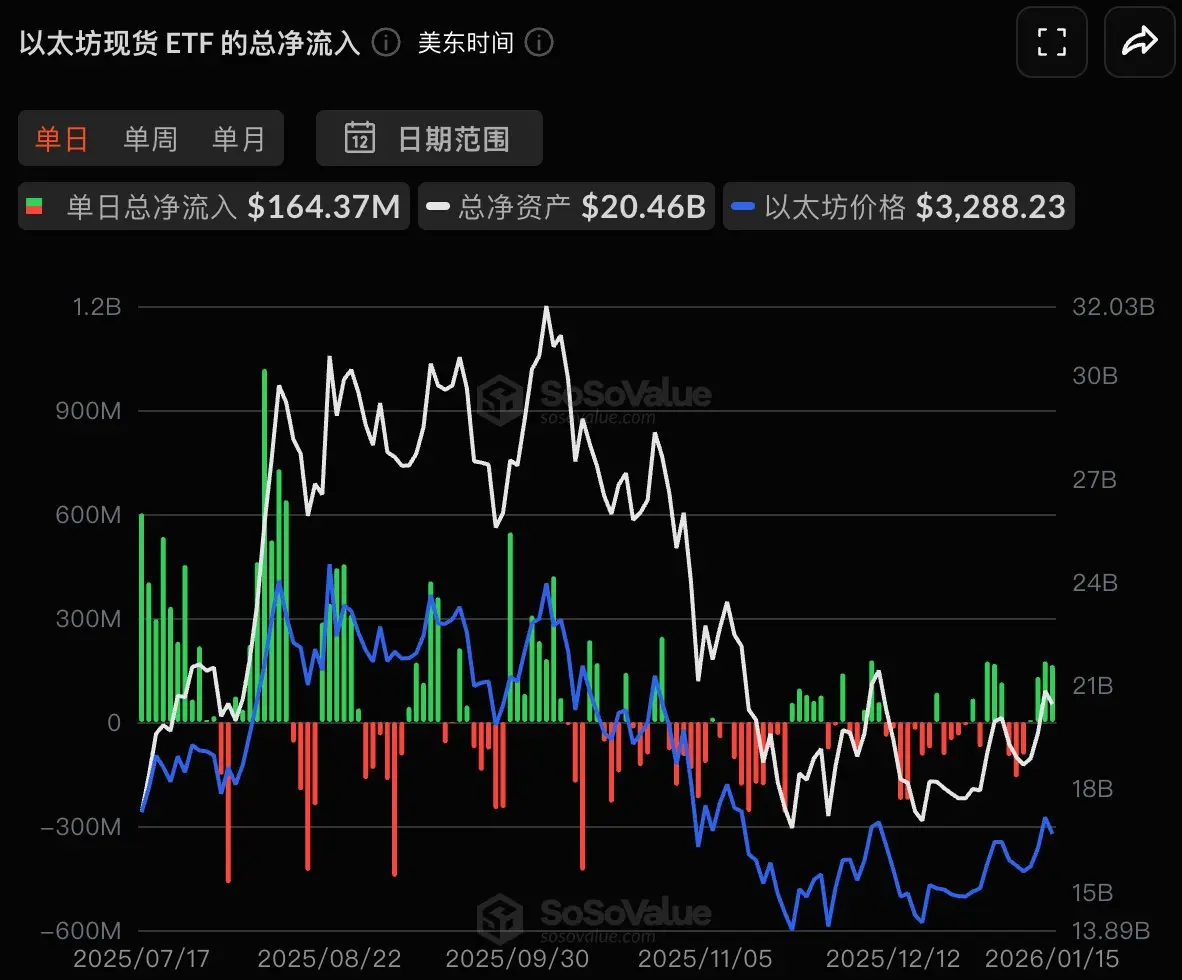This screenshot has width=1182, height=980.
Task: Click the 27B right axis label
Action: pos(1095,479)
